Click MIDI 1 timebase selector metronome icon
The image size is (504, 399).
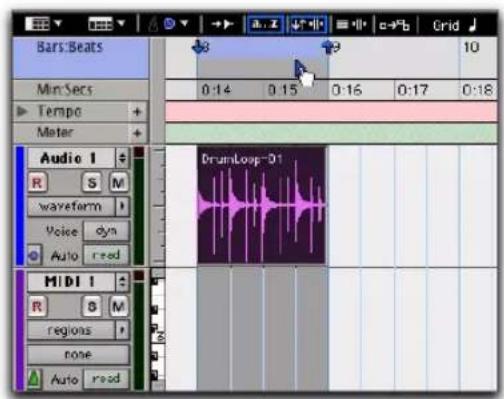coord(34,379)
